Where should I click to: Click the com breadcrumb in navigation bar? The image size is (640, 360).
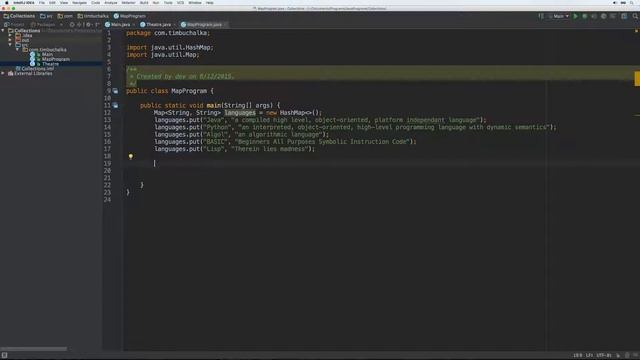(65, 16)
